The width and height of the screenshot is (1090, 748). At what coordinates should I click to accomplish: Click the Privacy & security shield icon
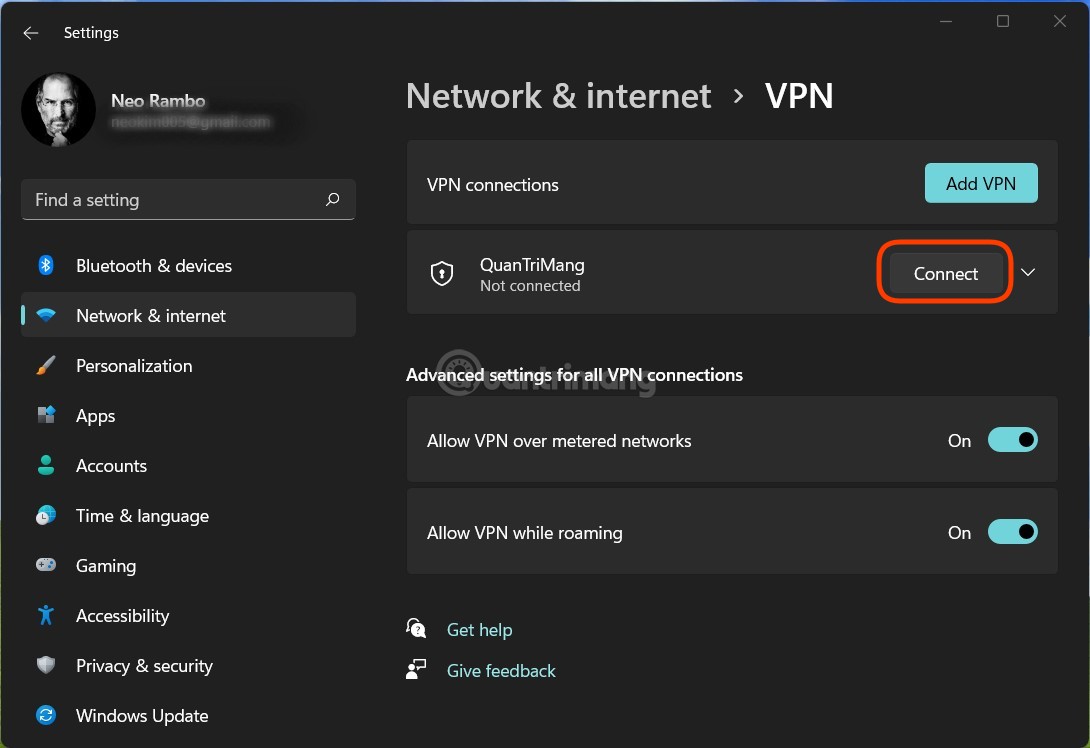pyautogui.click(x=46, y=665)
